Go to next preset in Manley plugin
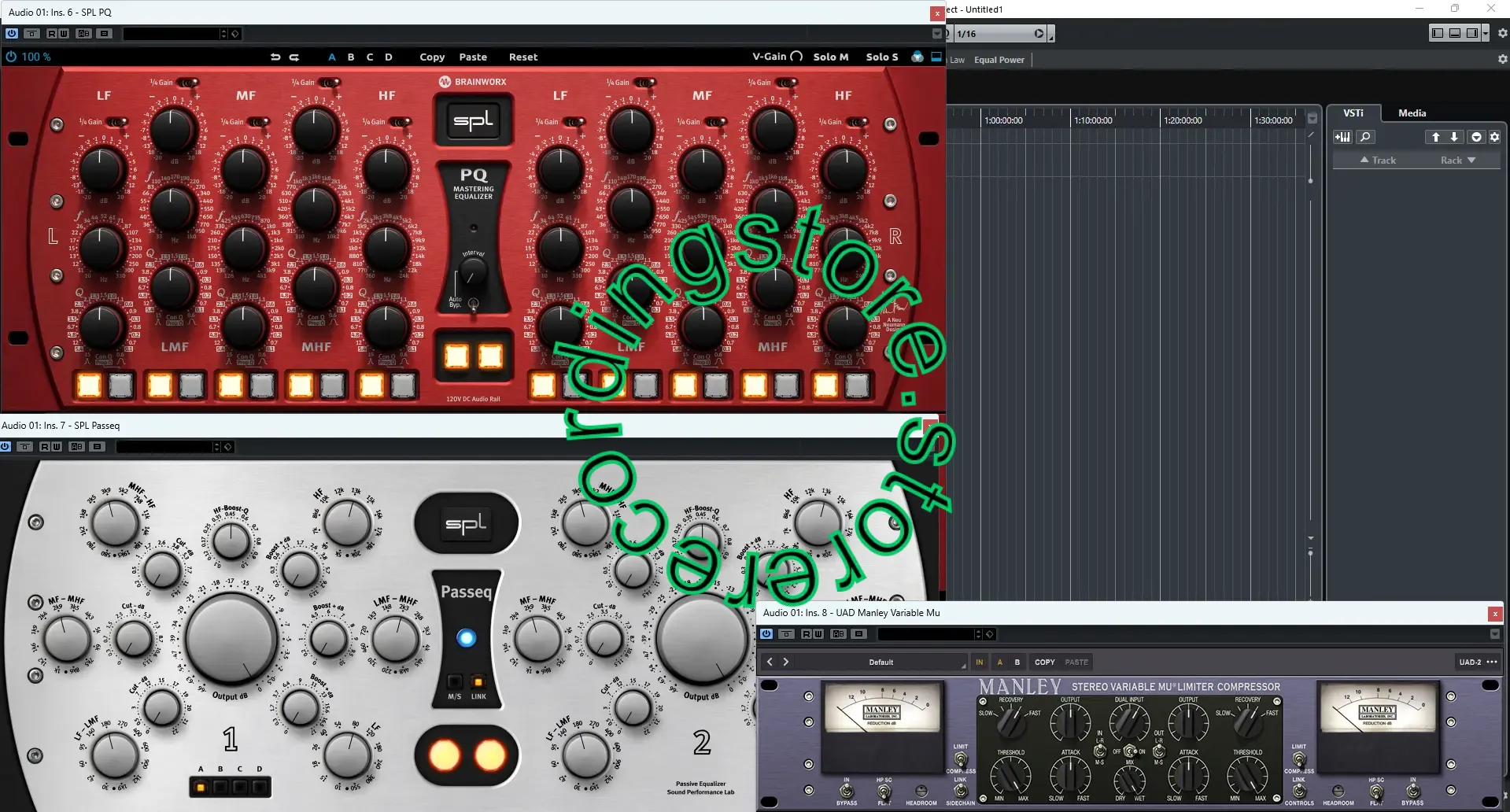 pos(785,662)
